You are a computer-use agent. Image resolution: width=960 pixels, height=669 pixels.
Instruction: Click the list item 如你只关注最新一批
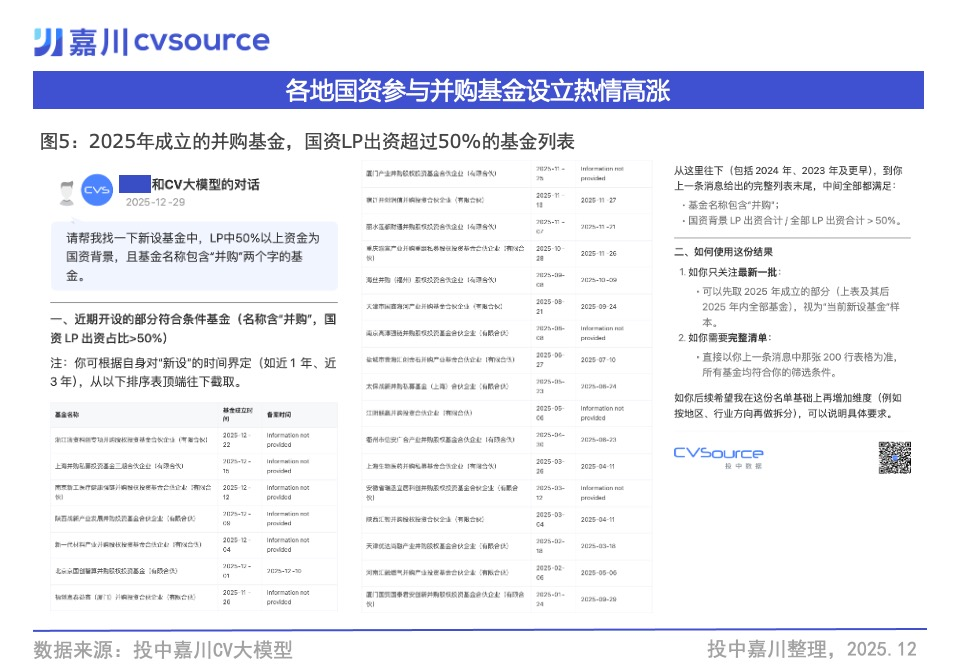(x=732, y=272)
